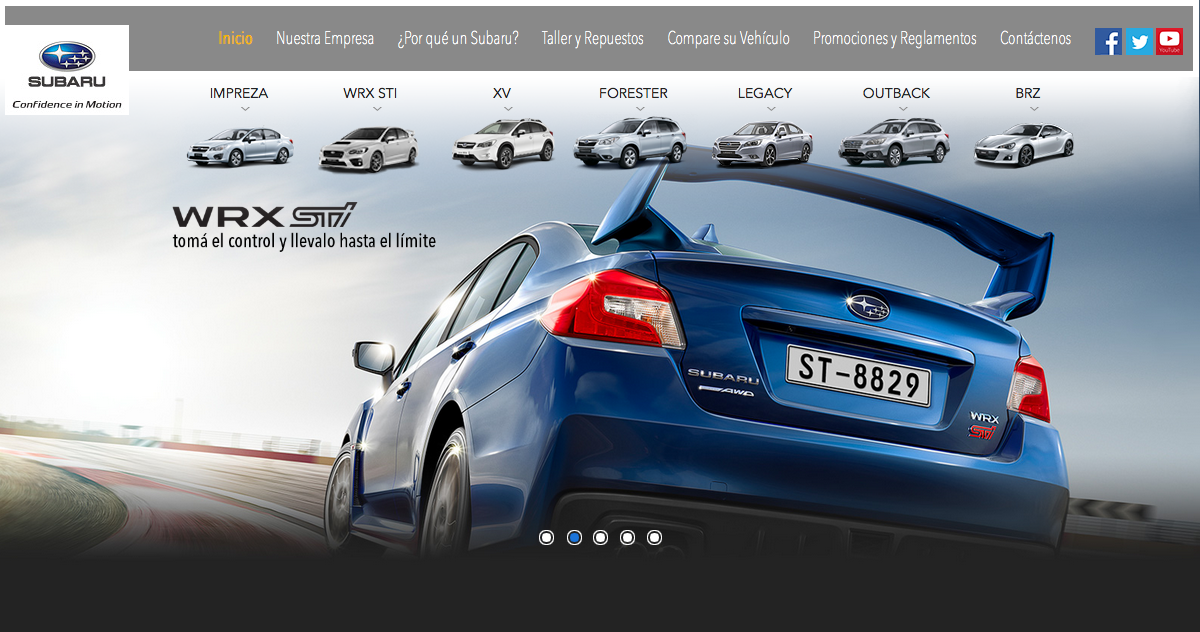The image size is (1200, 632).
Task: Select the fourth carousel slide indicator
Action: click(x=627, y=538)
